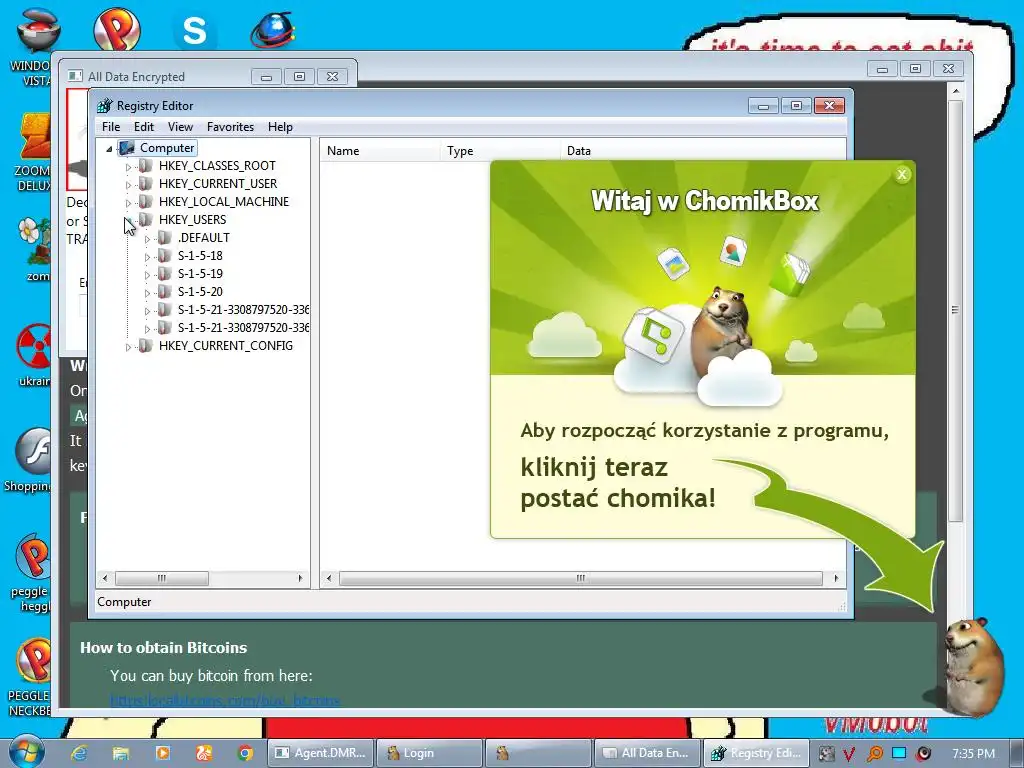Select the Computer node in the tree
Image resolution: width=1024 pixels, height=768 pixels.
coord(167,148)
